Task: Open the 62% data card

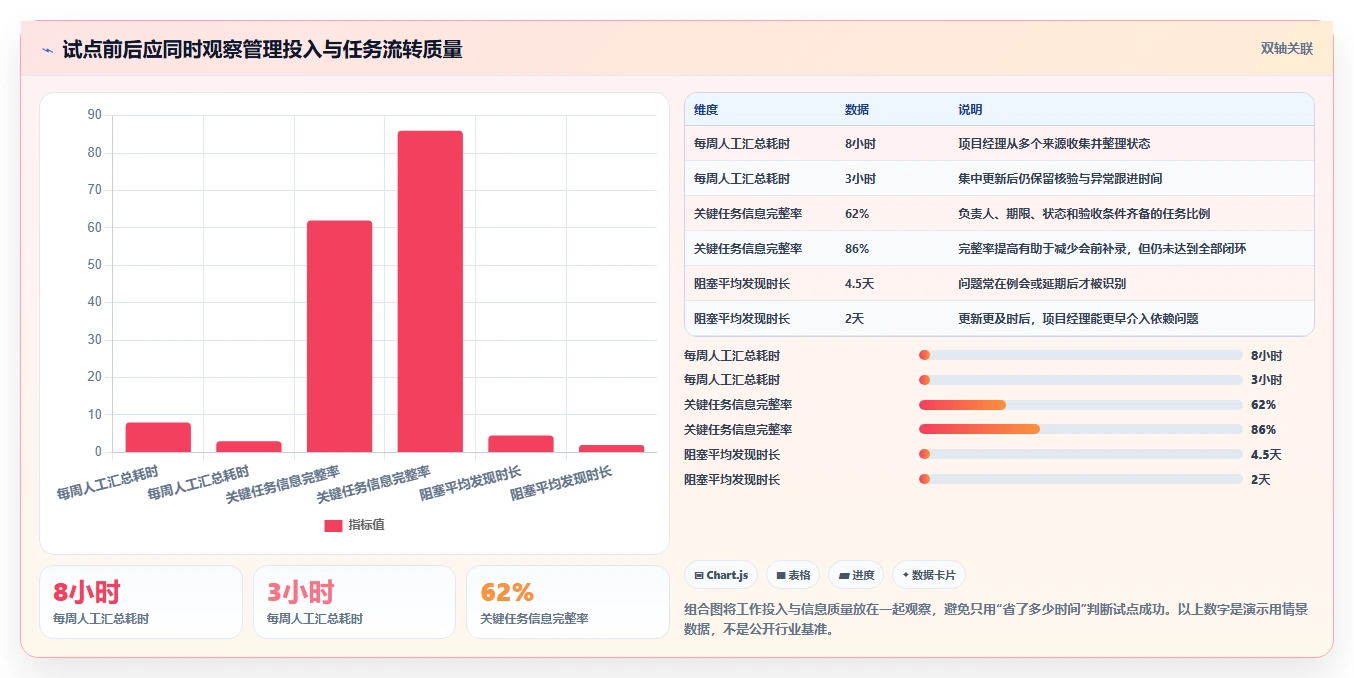Action: (x=568, y=602)
